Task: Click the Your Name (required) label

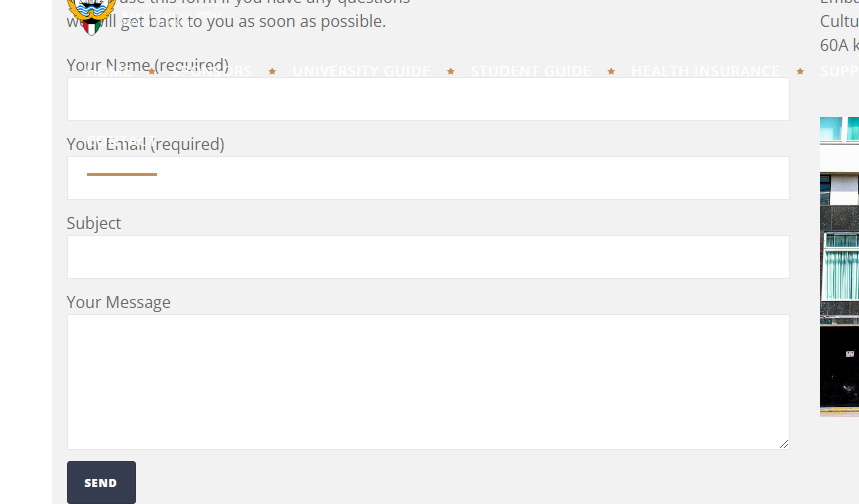Action: pos(148,65)
